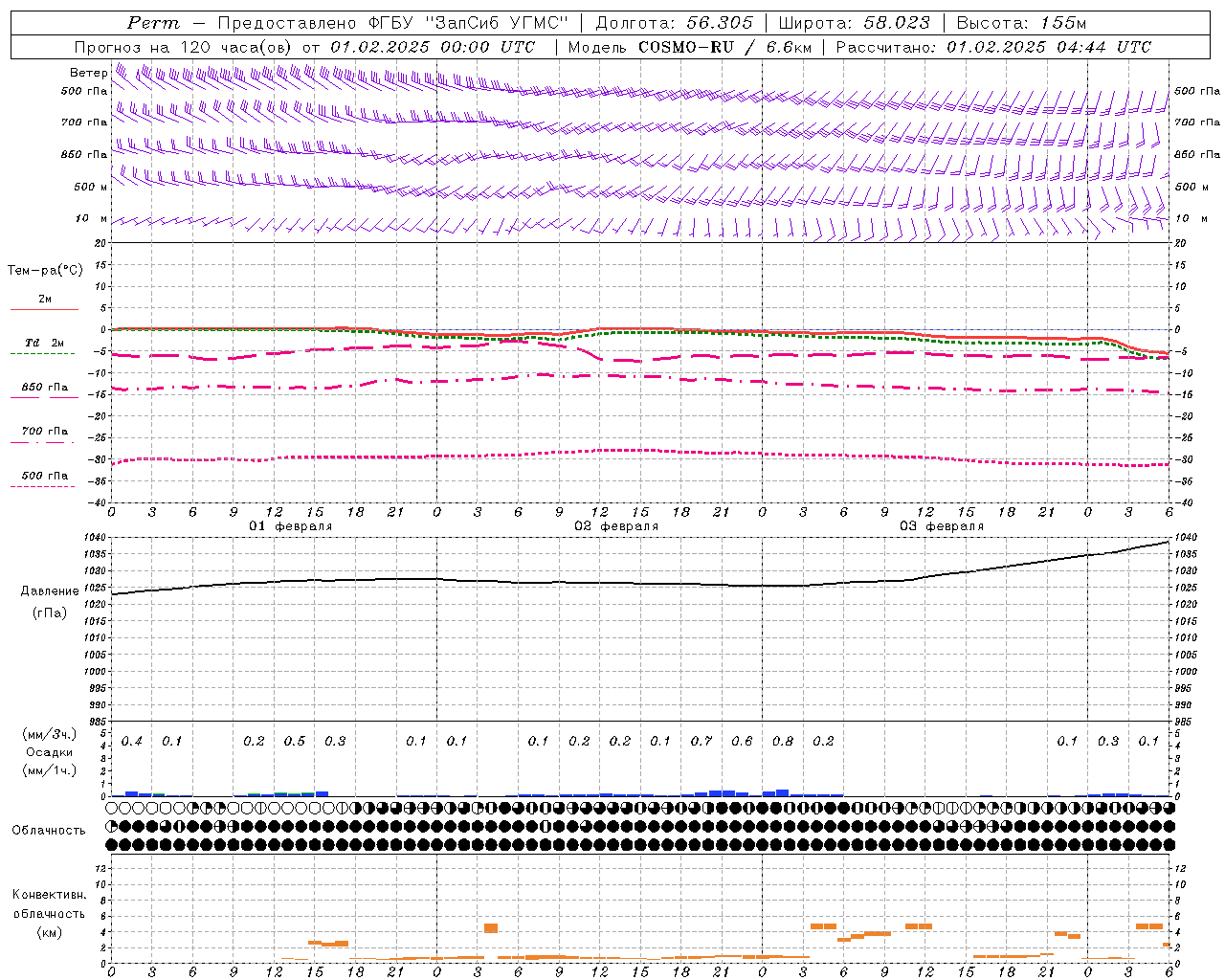Click the "Td 2м" dew point legend entry
Screen dimensions: 1225x980
pyautogui.click(x=44, y=343)
